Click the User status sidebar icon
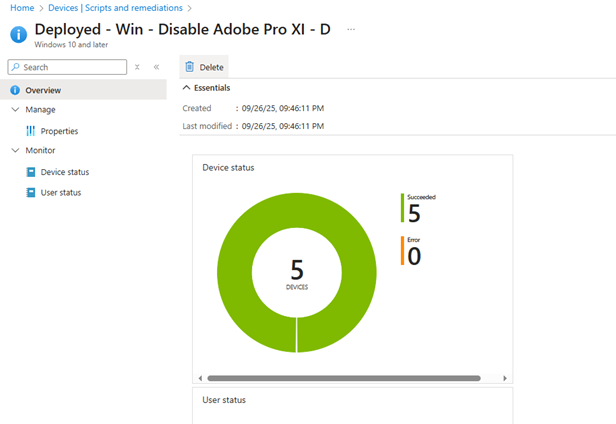This screenshot has width=616, height=424. pyautogui.click(x=30, y=192)
